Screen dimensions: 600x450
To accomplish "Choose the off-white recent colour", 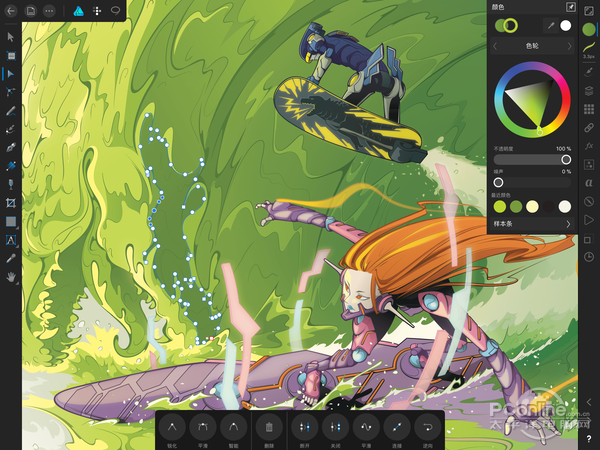I will pos(565,206).
